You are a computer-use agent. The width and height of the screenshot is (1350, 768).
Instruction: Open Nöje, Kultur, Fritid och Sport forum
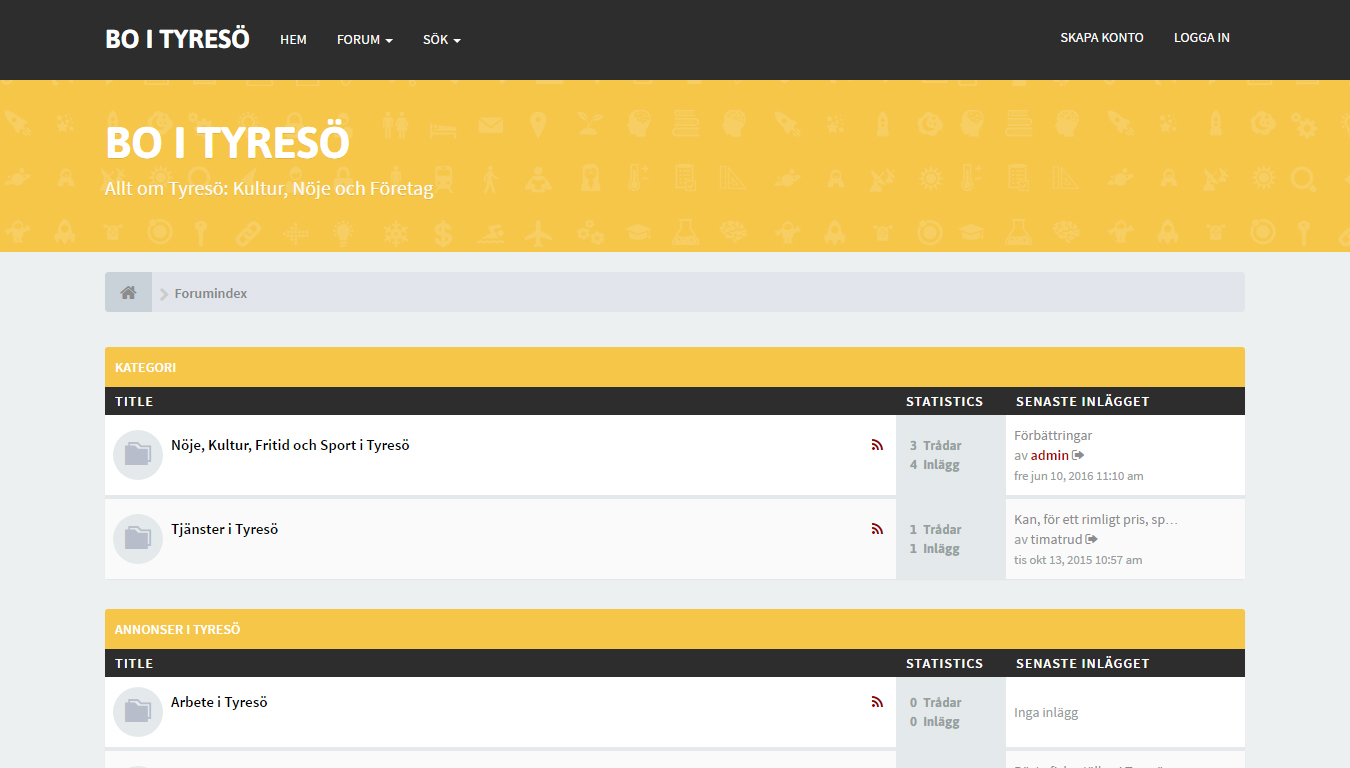tap(290, 446)
